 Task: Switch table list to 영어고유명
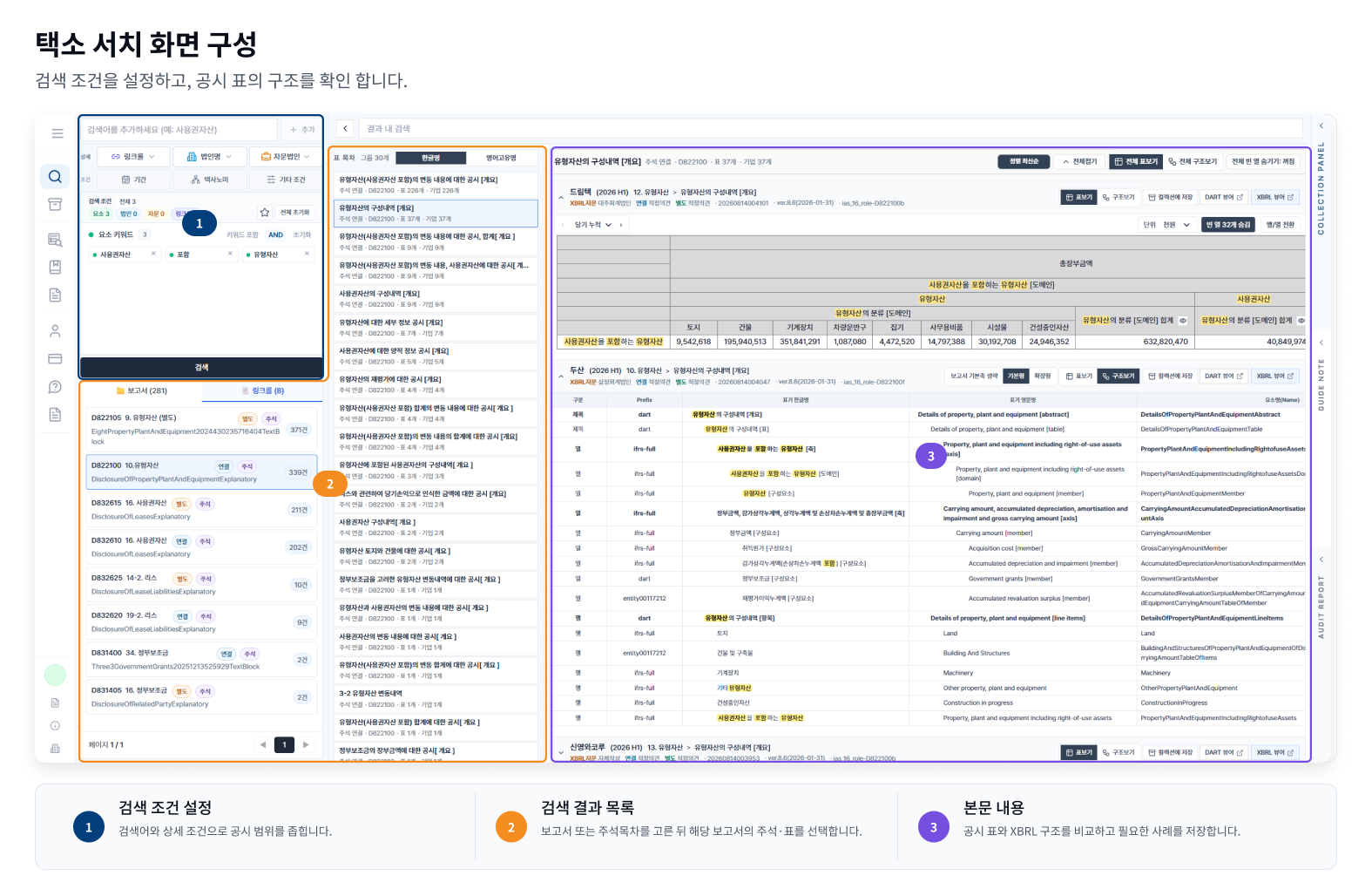click(501, 158)
